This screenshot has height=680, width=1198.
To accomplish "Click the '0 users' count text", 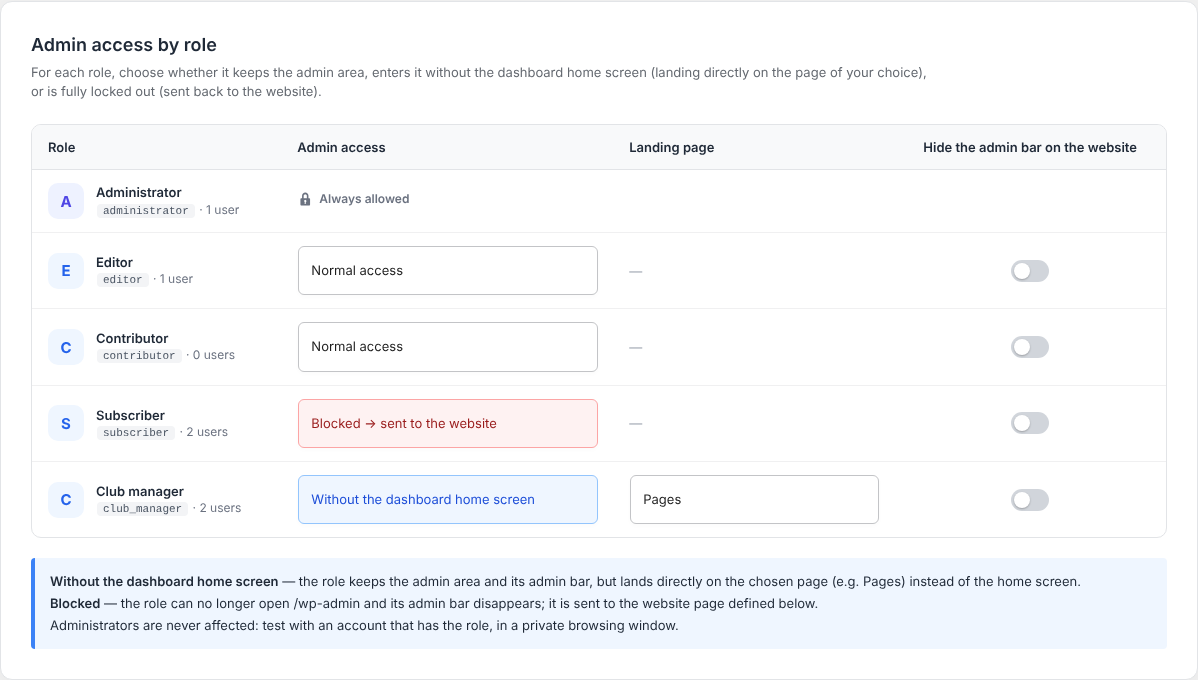I will click(x=213, y=355).
